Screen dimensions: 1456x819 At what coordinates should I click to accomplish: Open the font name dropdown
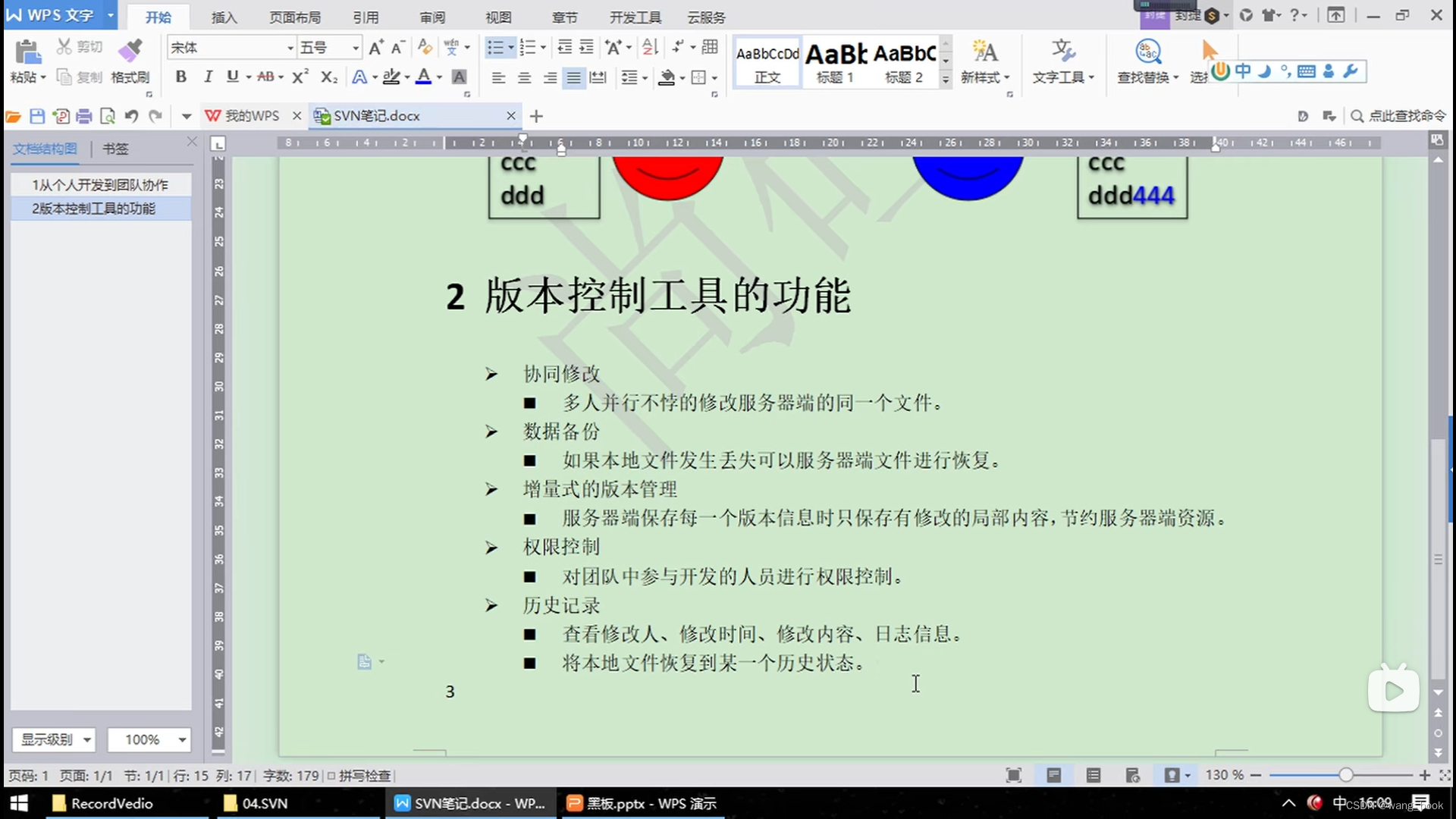tap(292, 47)
